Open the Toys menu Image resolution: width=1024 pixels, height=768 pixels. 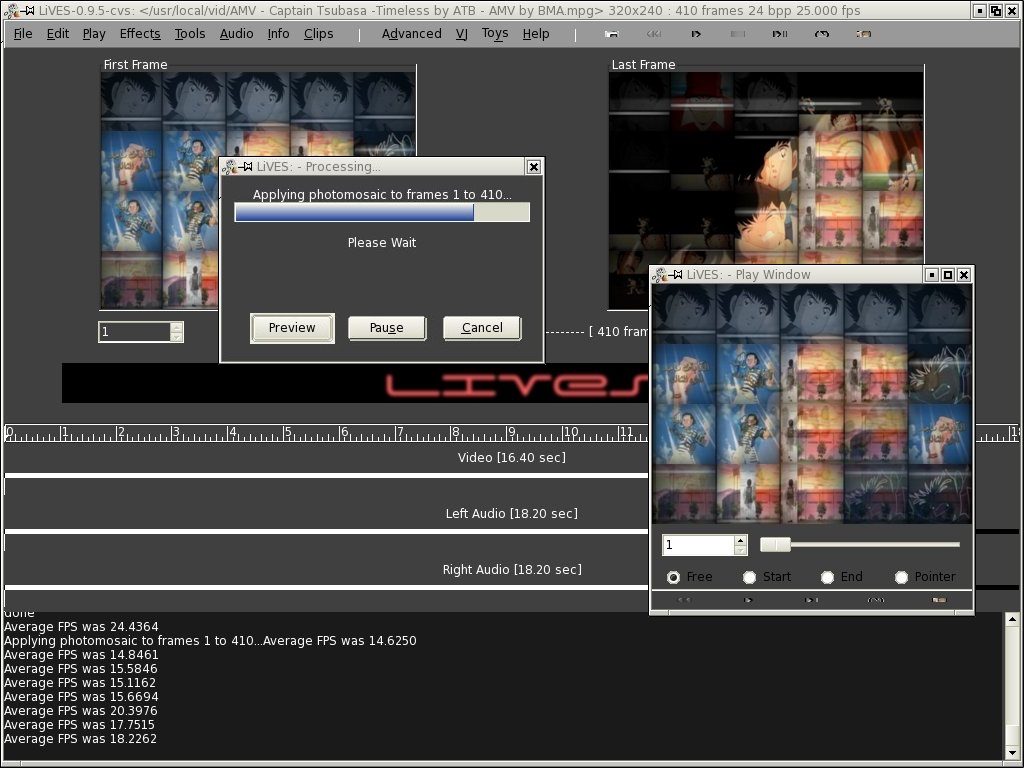tap(494, 34)
